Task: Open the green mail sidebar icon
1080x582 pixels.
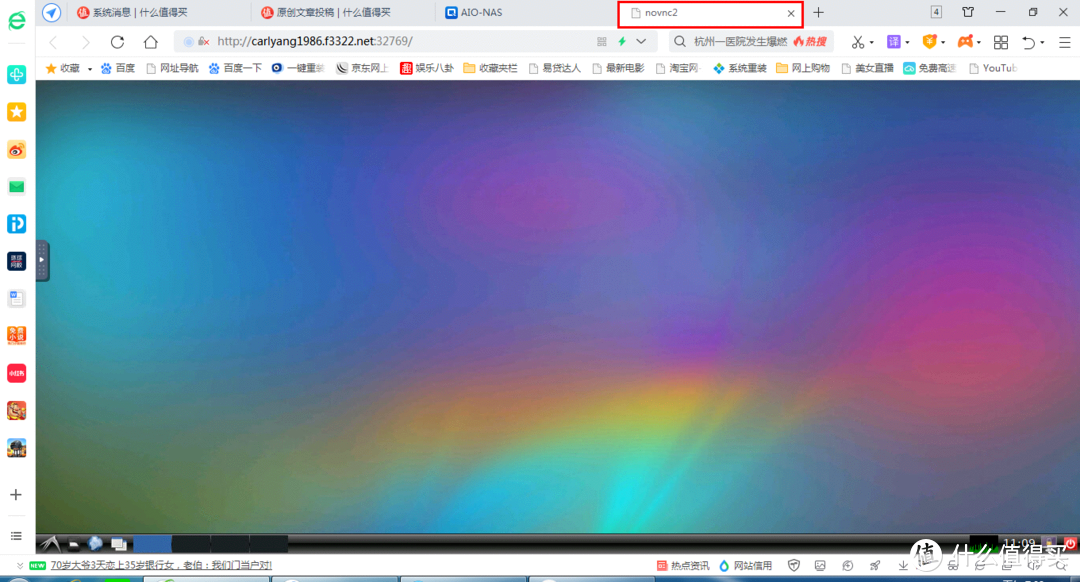Action: (17, 187)
